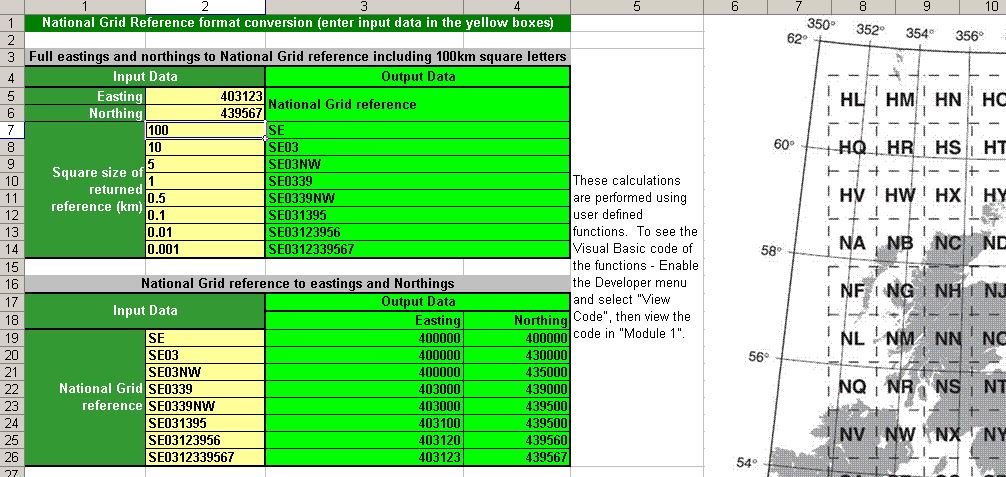Click easting output 403000 in row 22
The width and height of the screenshot is (1006, 477).
[x=364, y=389]
